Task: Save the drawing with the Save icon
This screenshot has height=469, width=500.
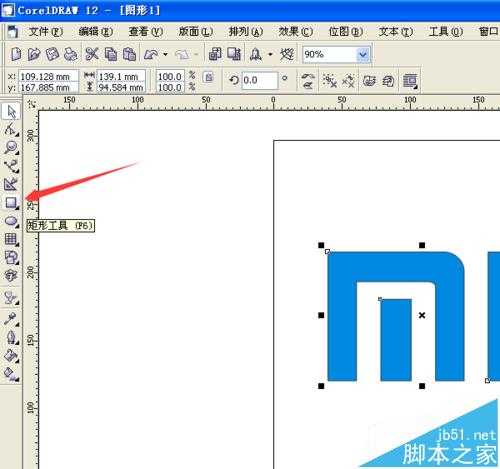Action: [x=52, y=54]
